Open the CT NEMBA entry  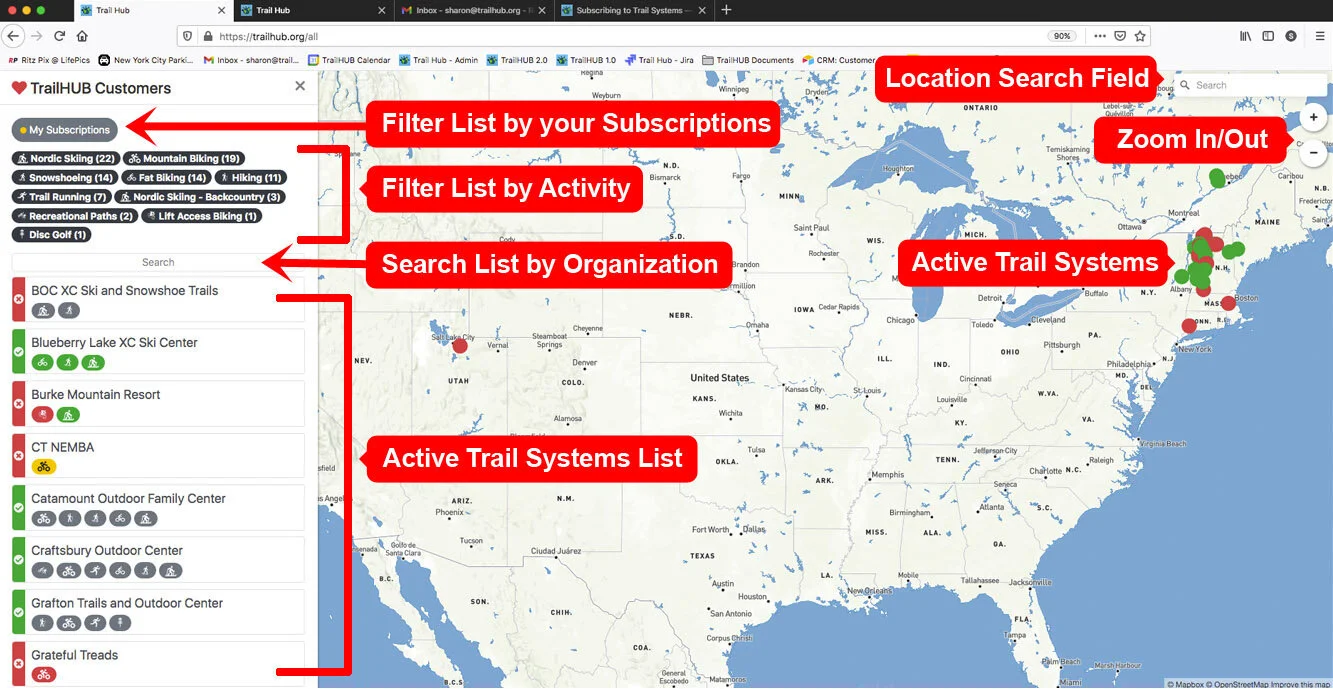pos(158,455)
